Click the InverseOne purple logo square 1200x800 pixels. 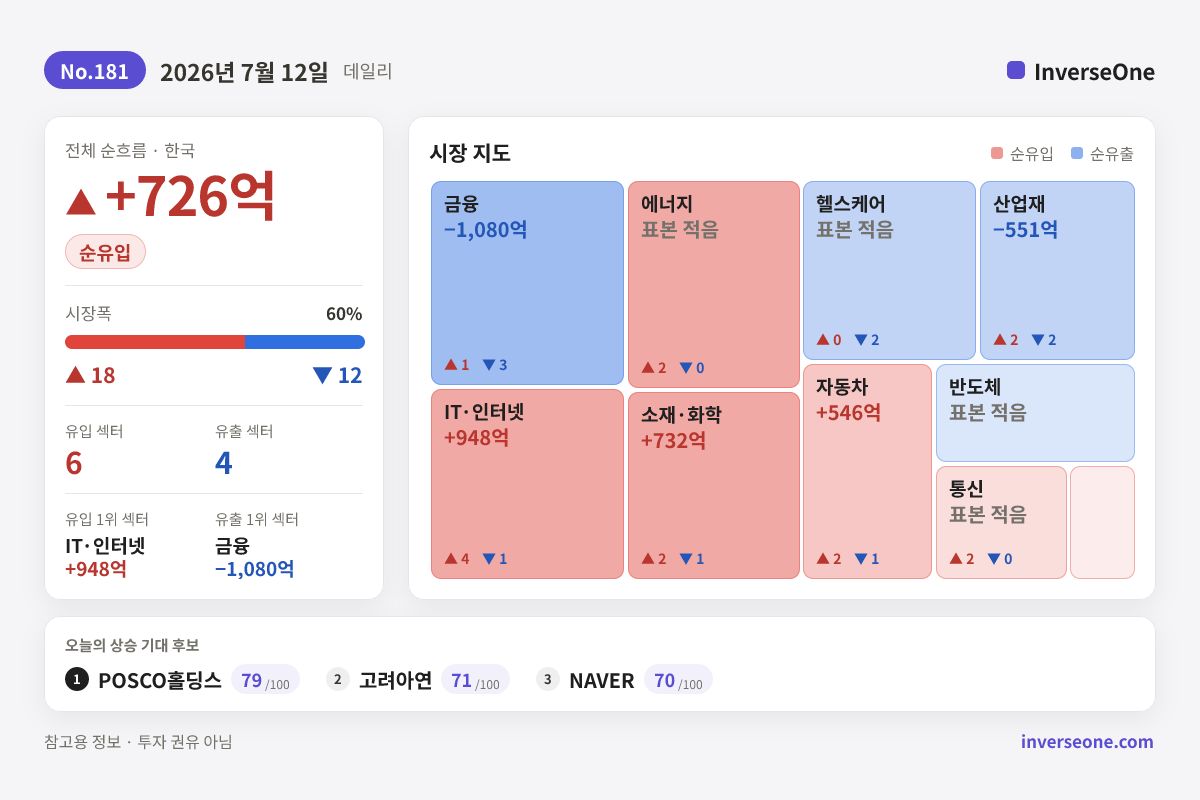pos(1016,70)
